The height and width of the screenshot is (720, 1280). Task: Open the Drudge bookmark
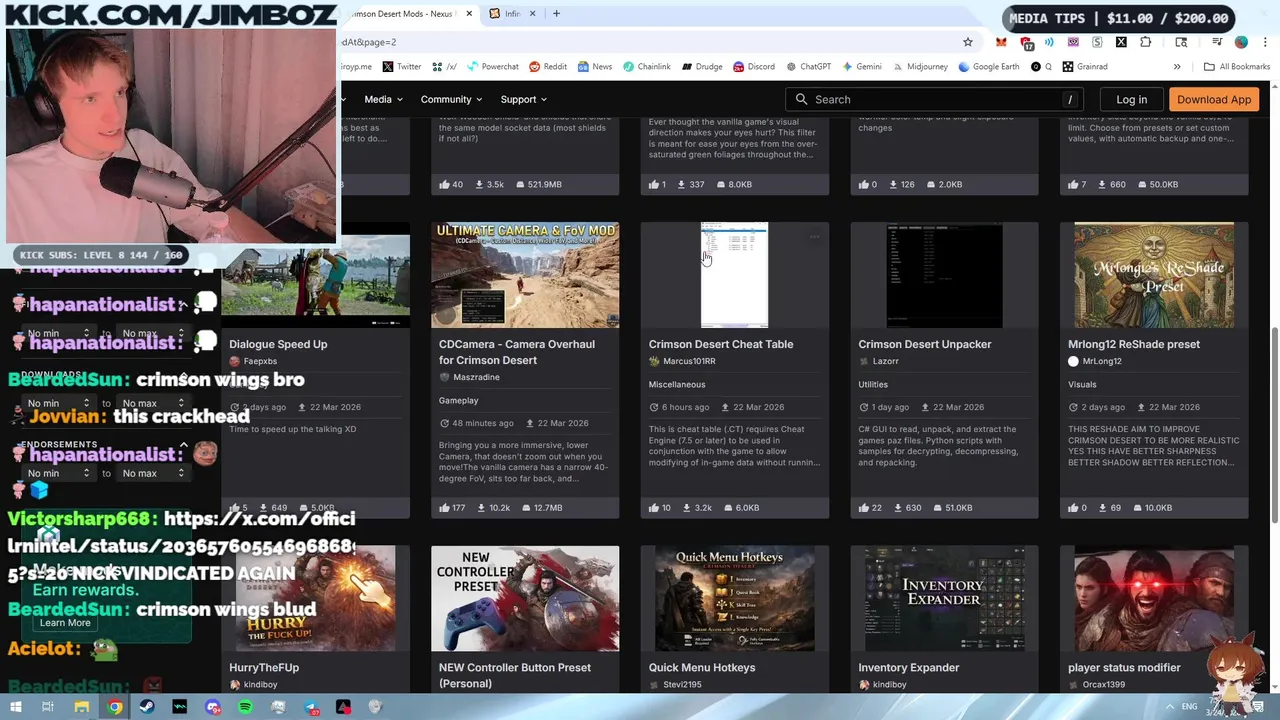click(x=702, y=66)
